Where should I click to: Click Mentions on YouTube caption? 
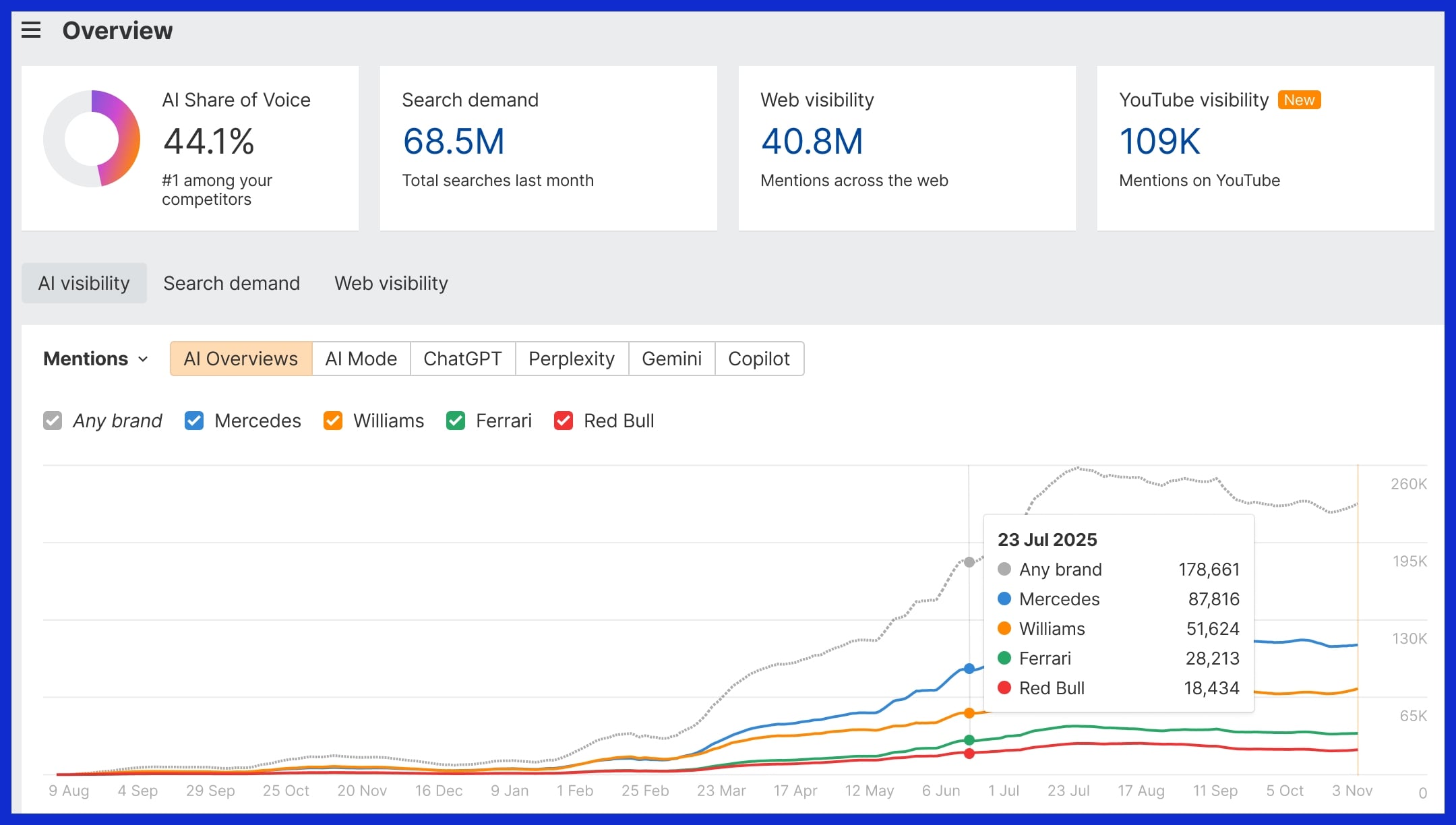(1200, 181)
